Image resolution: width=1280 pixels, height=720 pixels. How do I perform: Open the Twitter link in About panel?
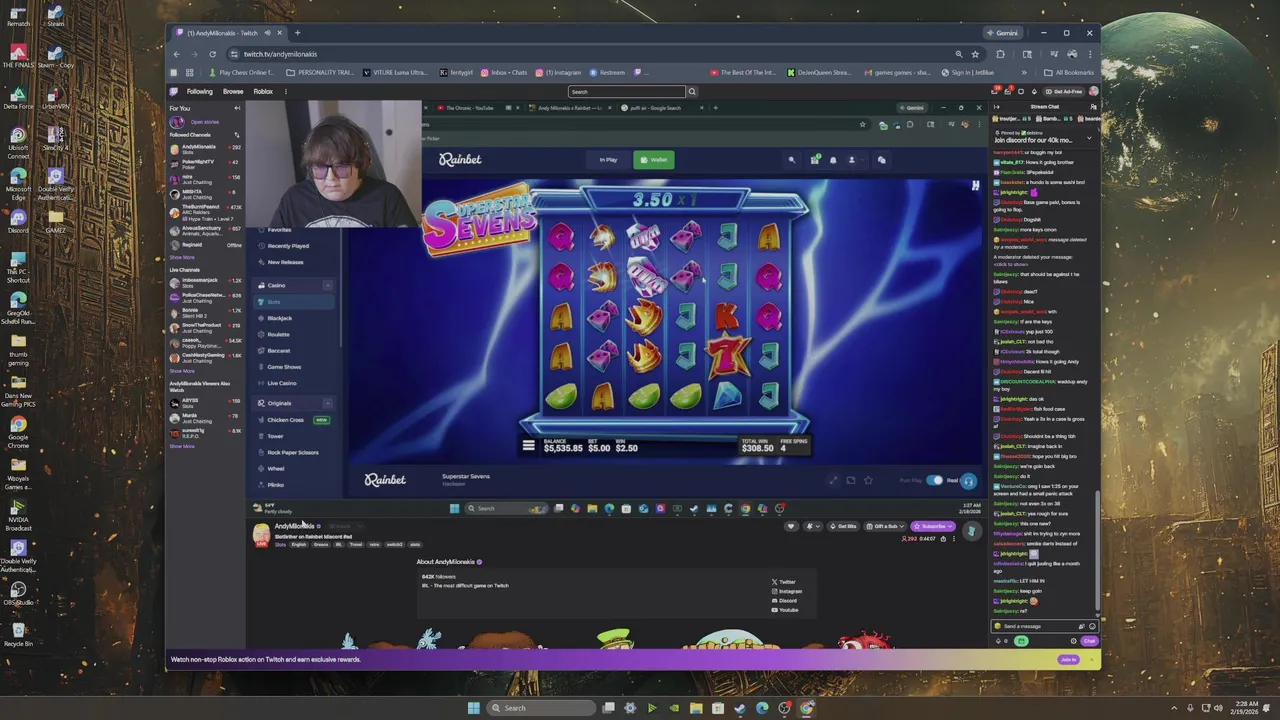[x=784, y=582]
